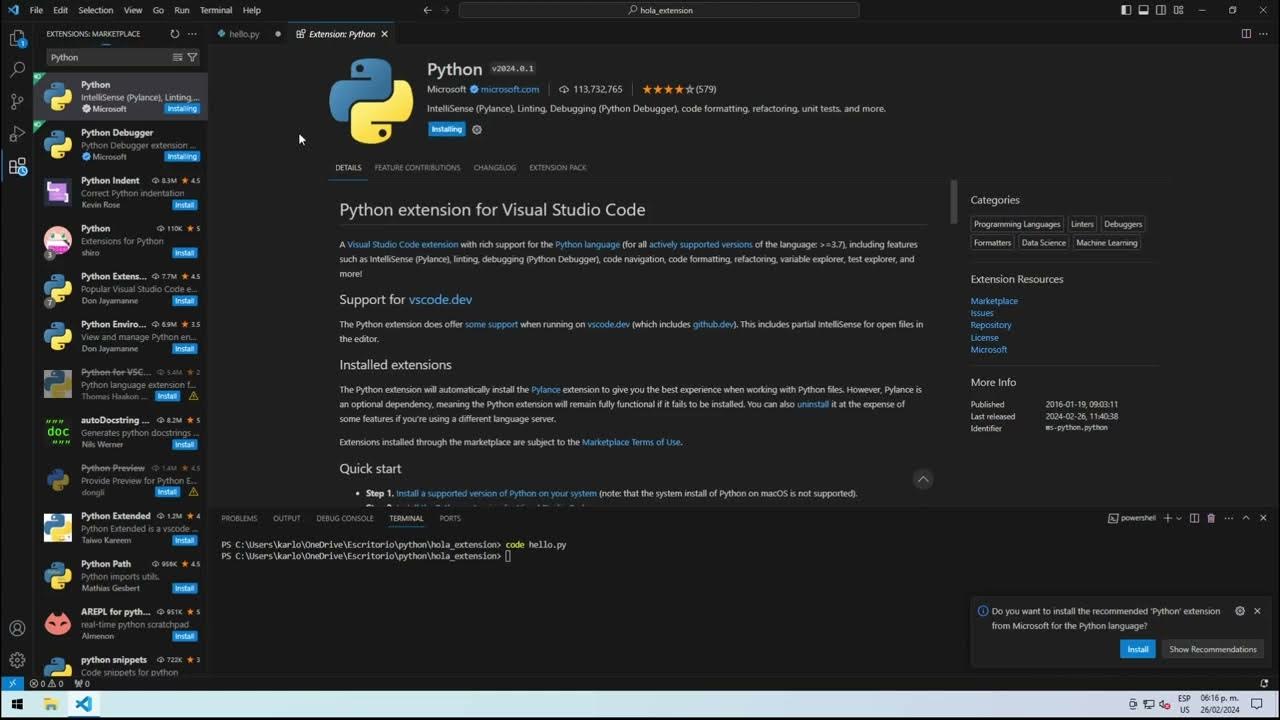Open editor more actions ellipsis
Viewport: 1280px width, 720px height.
1264,34
